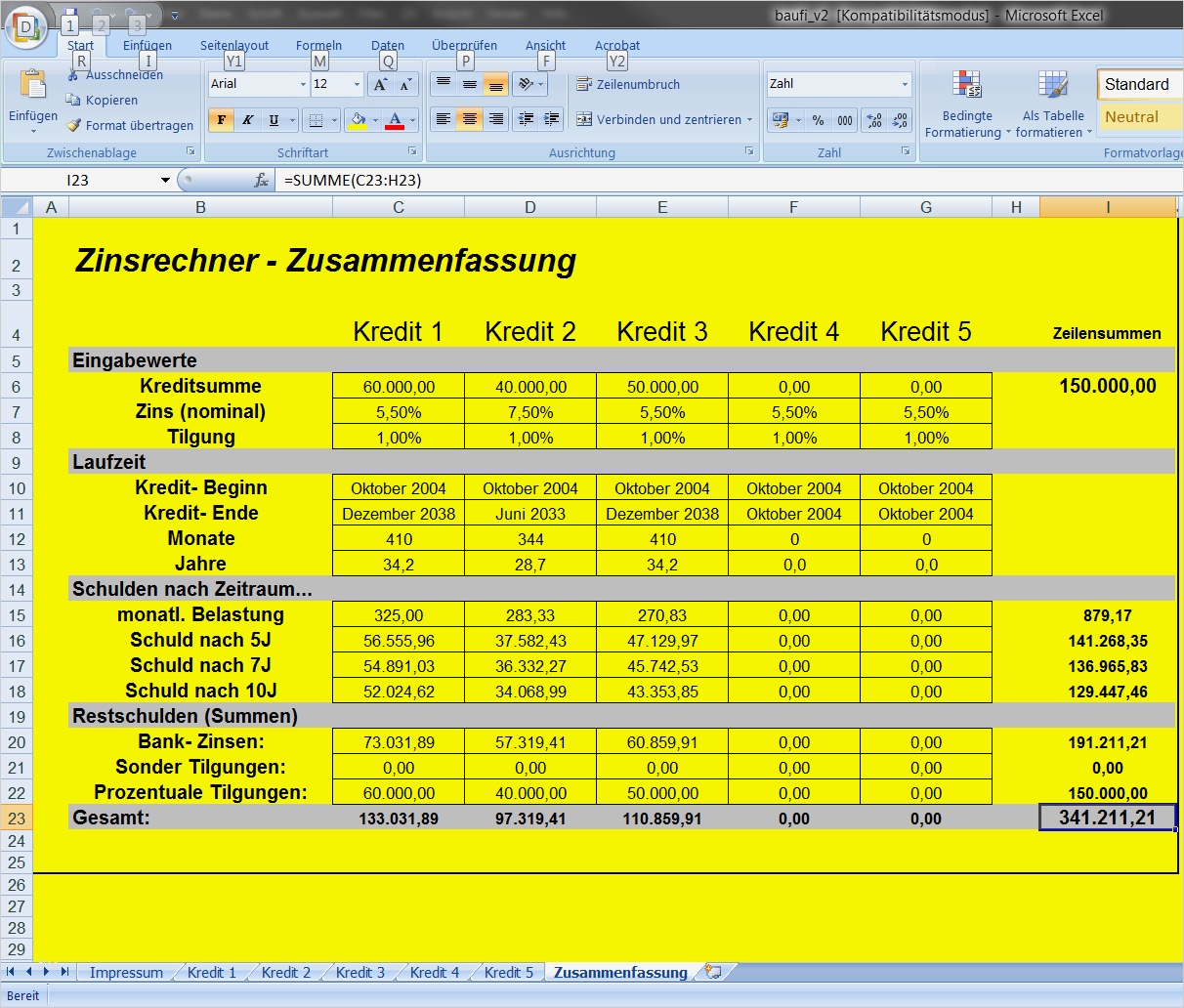Toggle Zeilenumbruch wrap text
This screenshot has width=1184, height=1008.
coord(628,85)
